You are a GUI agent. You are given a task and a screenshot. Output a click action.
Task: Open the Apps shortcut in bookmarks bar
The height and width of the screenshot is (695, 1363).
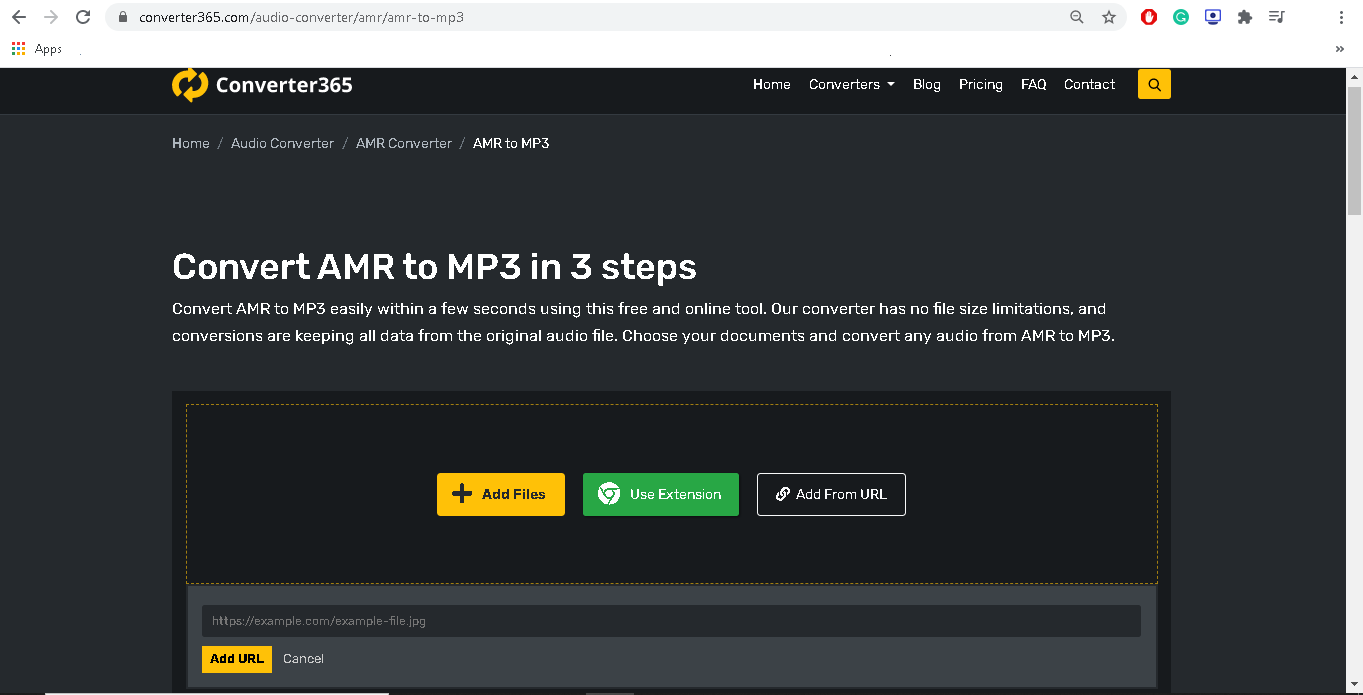[x=37, y=49]
